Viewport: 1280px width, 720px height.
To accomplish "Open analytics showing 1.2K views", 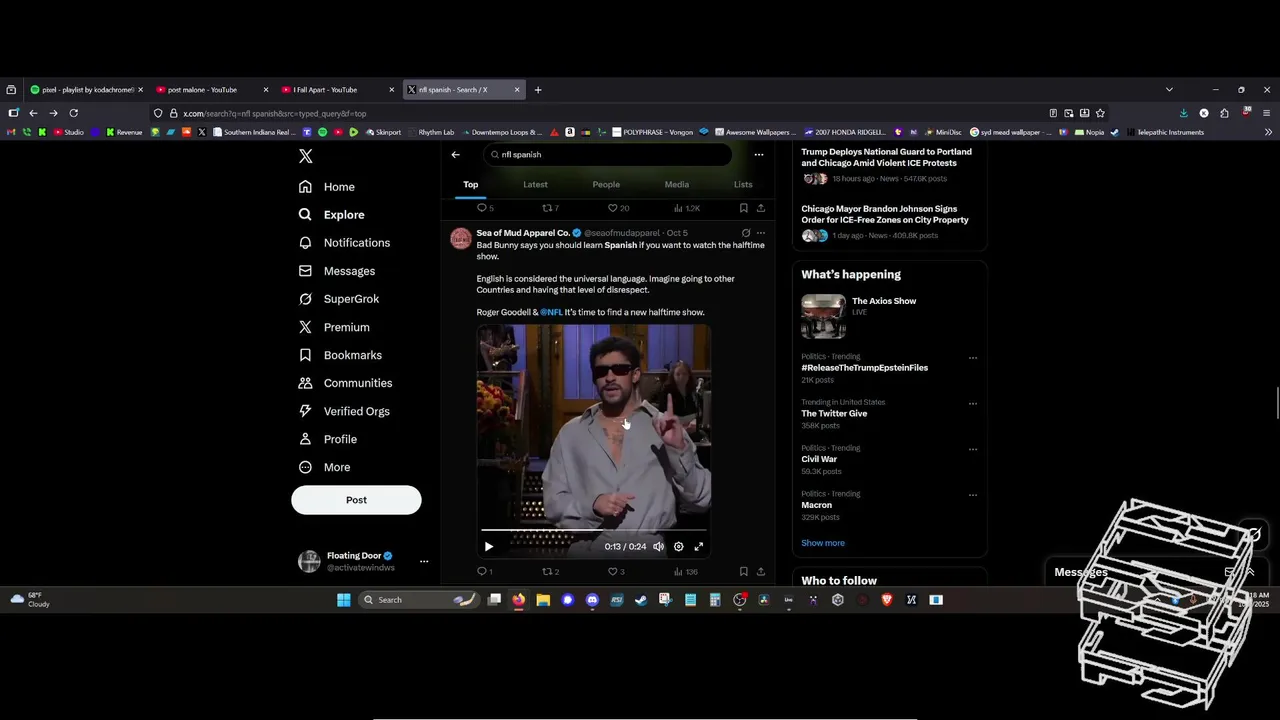I will 687,208.
